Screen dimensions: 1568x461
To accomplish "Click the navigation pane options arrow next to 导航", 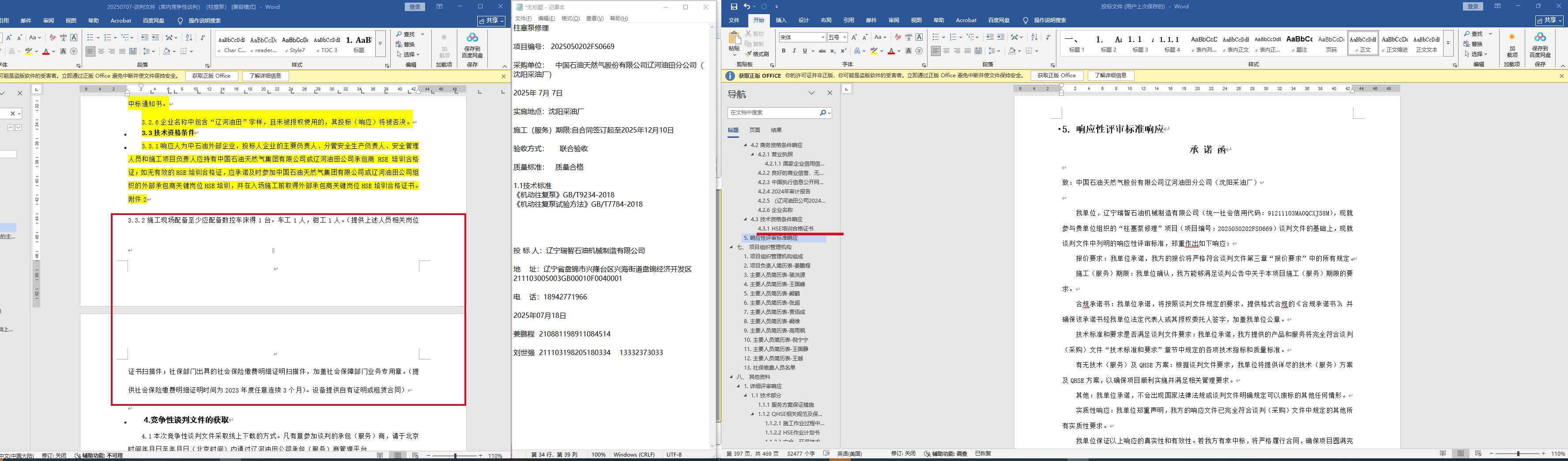I will [811, 93].
